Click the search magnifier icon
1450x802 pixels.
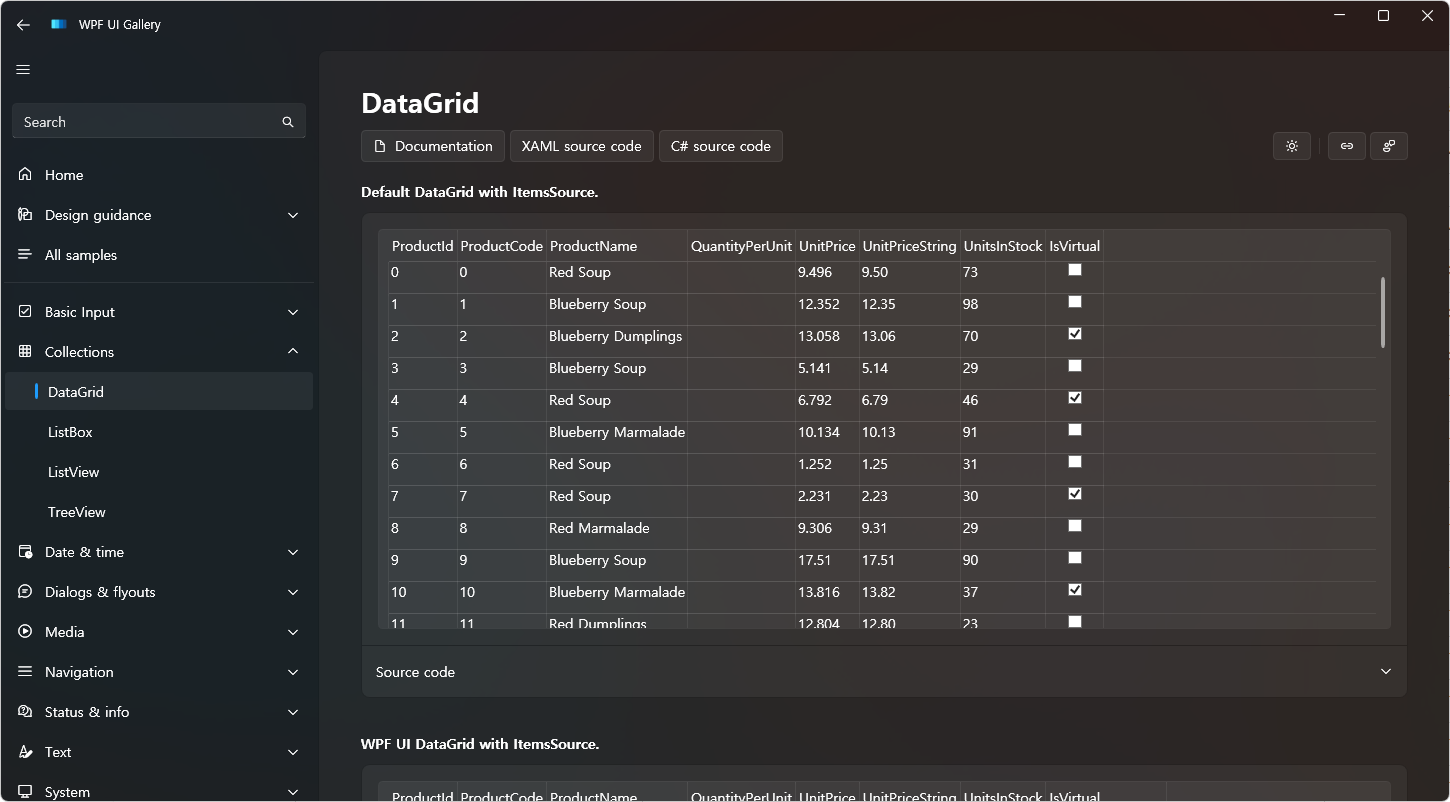tap(288, 122)
